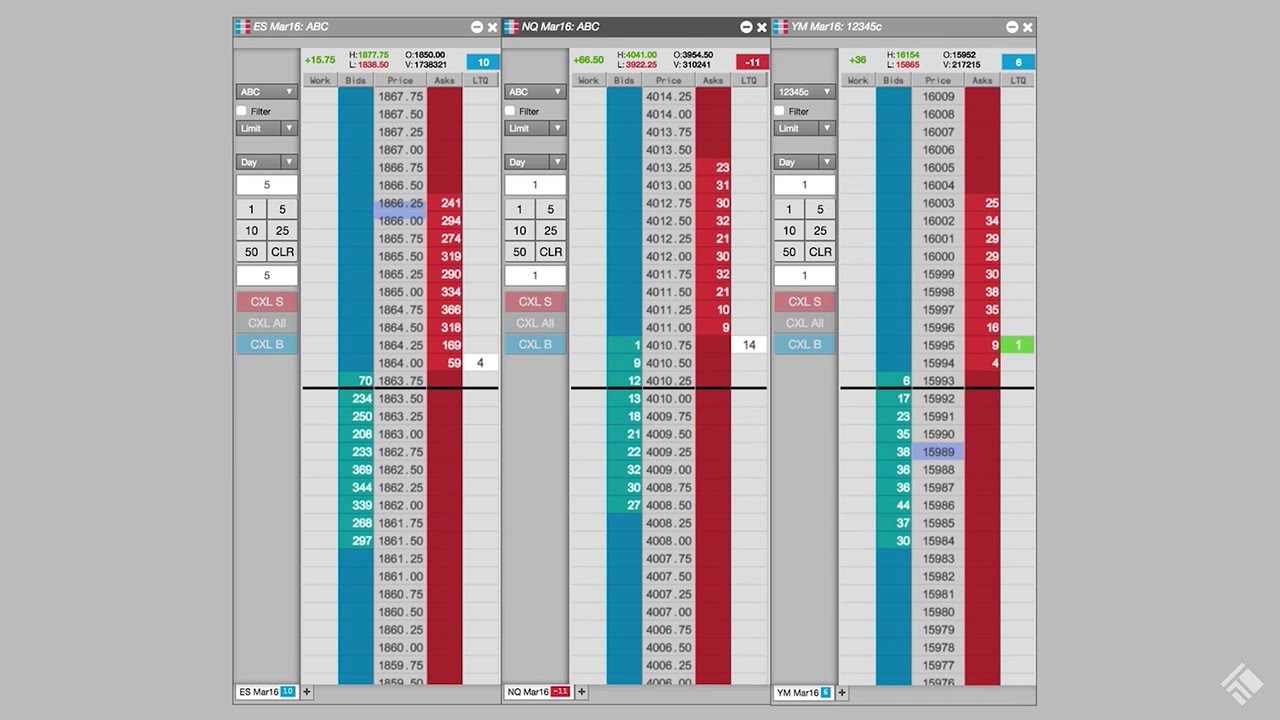This screenshot has width=1280, height=720.
Task: Add a new tab next to ES Mar16
Action: click(307, 692)
